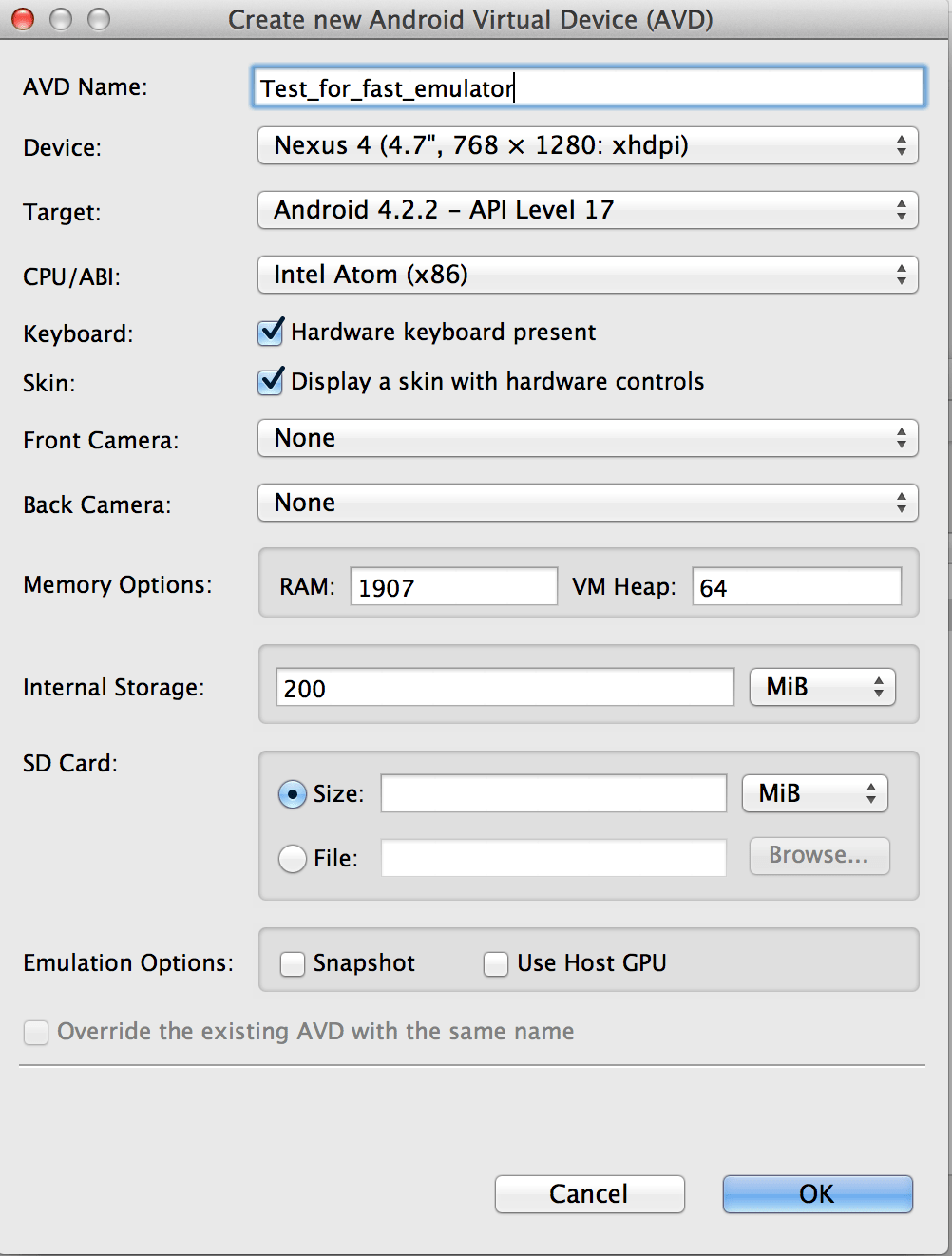
Task: Cancel the Create new AVD dialog
Action: click(589, 1194)
